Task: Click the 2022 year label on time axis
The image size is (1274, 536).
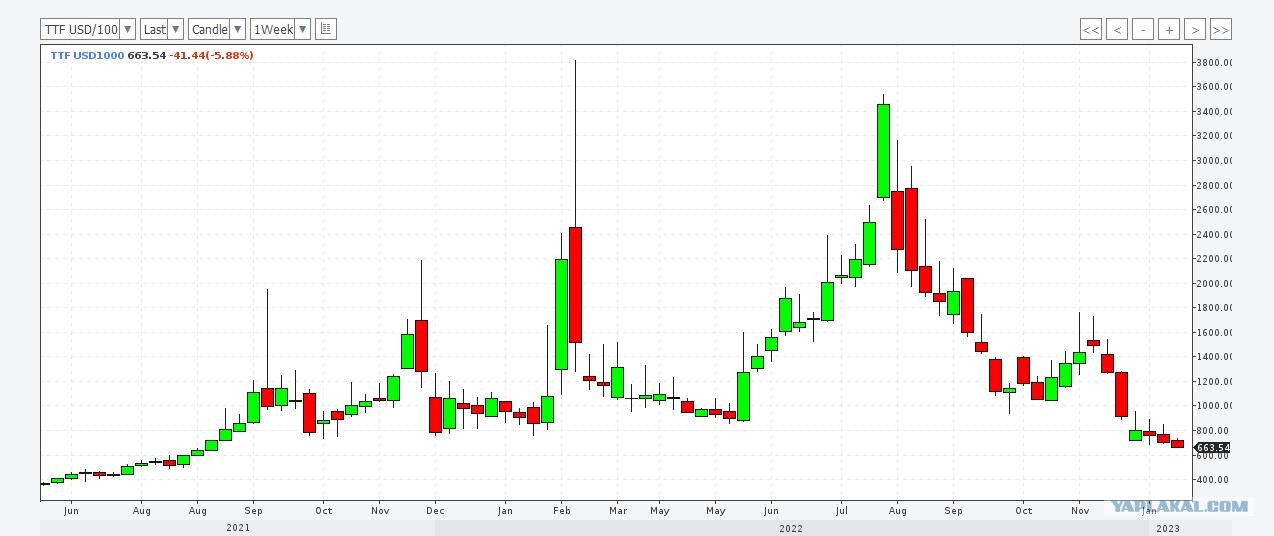Action: pos(790,528)
